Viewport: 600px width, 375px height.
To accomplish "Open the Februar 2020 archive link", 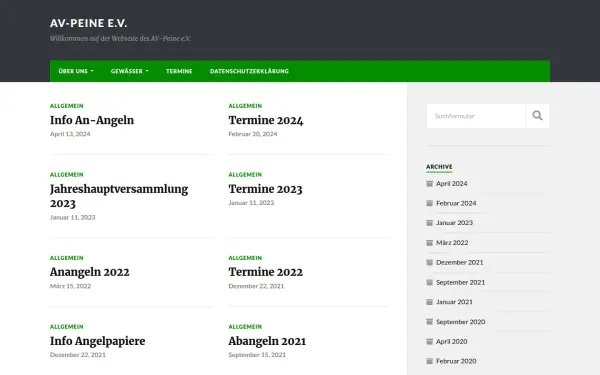I will point(456,361).
